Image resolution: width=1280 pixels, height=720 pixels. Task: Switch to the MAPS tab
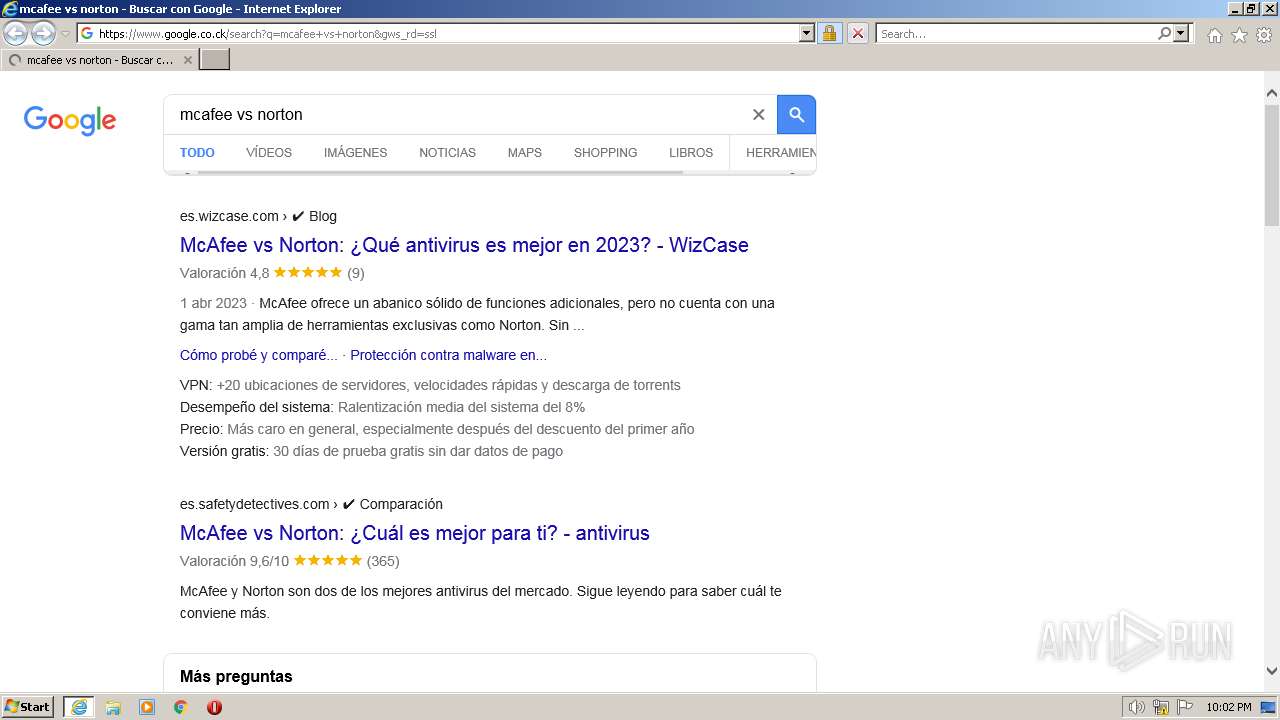click(524, 153)
